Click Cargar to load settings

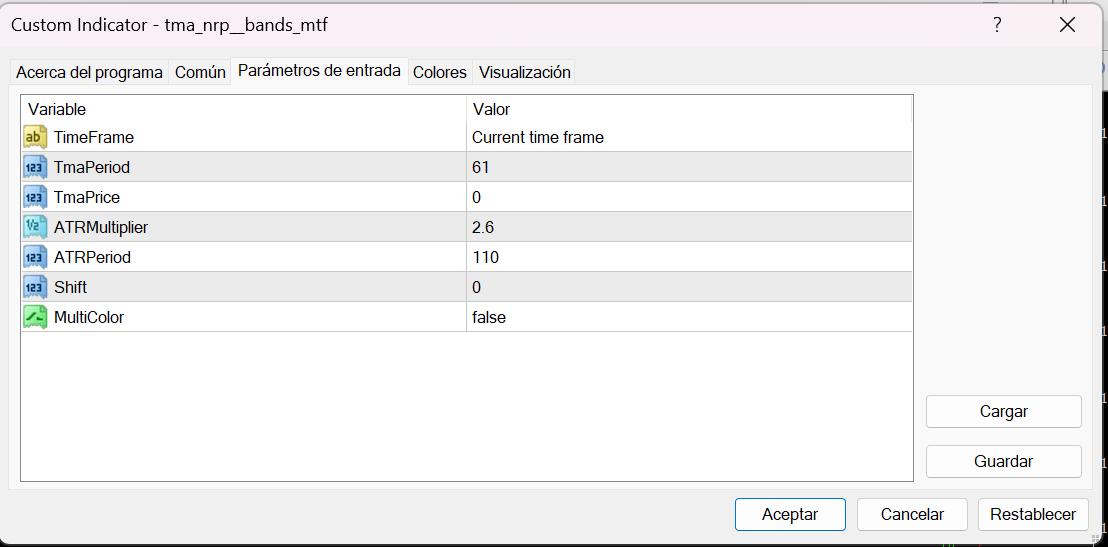click(x=1003, y=411)
